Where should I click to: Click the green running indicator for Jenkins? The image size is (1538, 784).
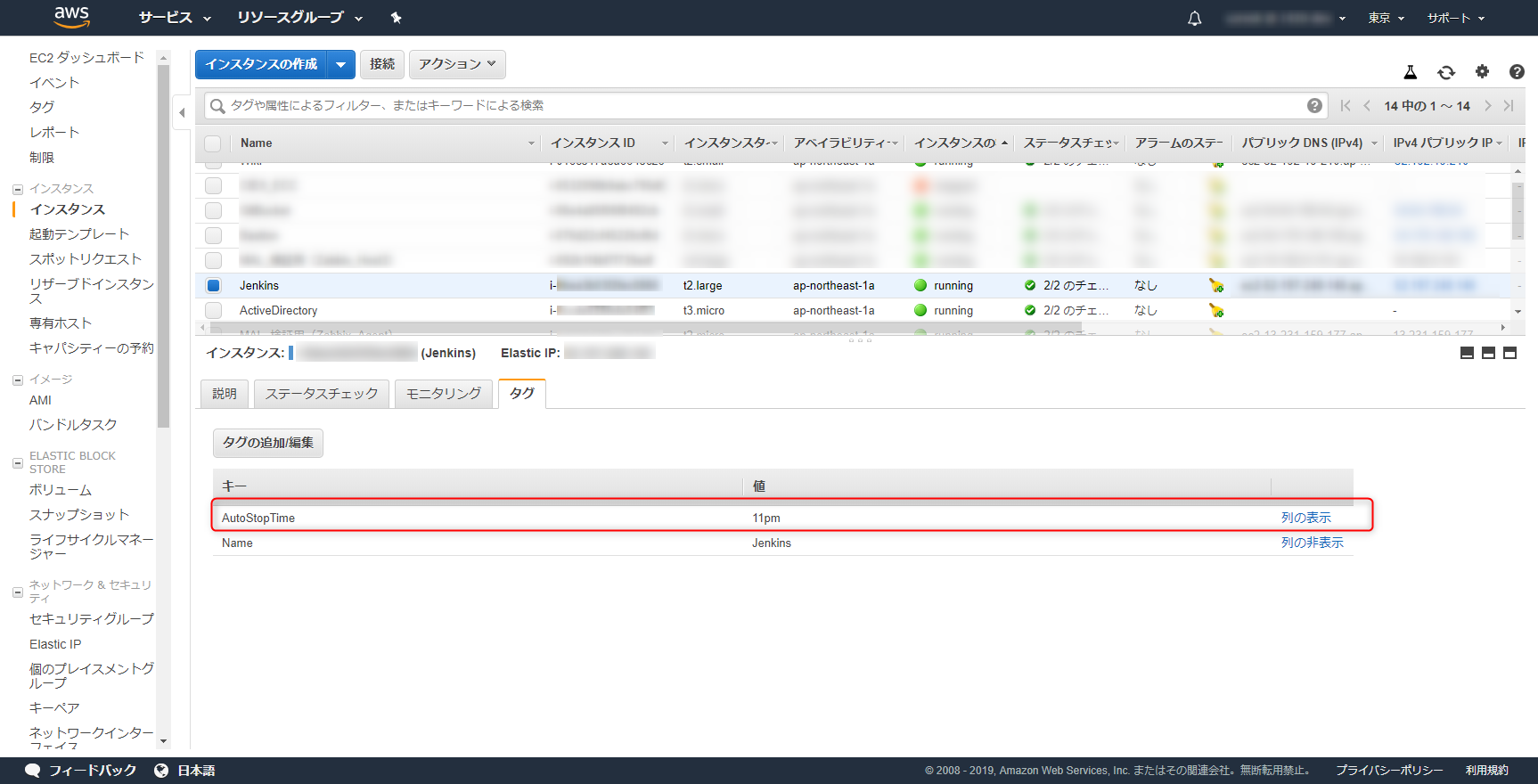(x=920, y=285)
